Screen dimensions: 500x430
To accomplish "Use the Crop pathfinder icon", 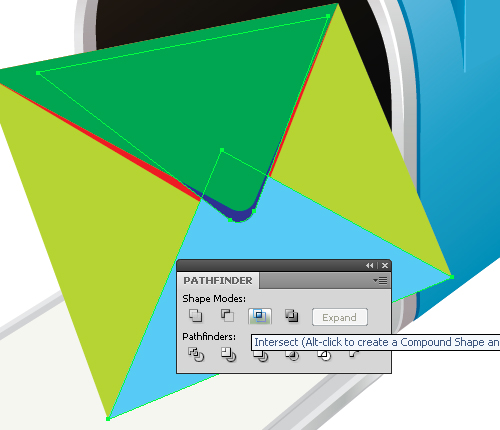I will pos(292,356).
